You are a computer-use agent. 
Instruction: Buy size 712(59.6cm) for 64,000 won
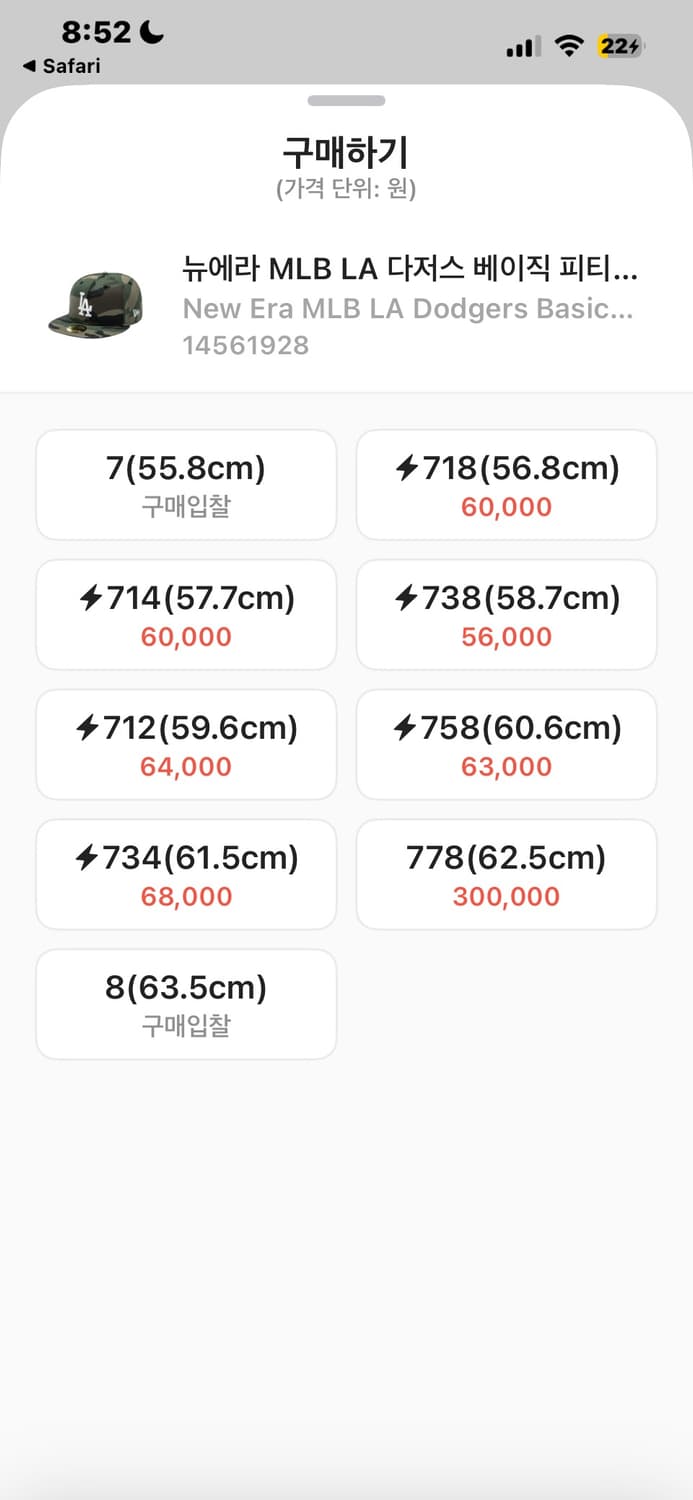[x=186, y=744]
